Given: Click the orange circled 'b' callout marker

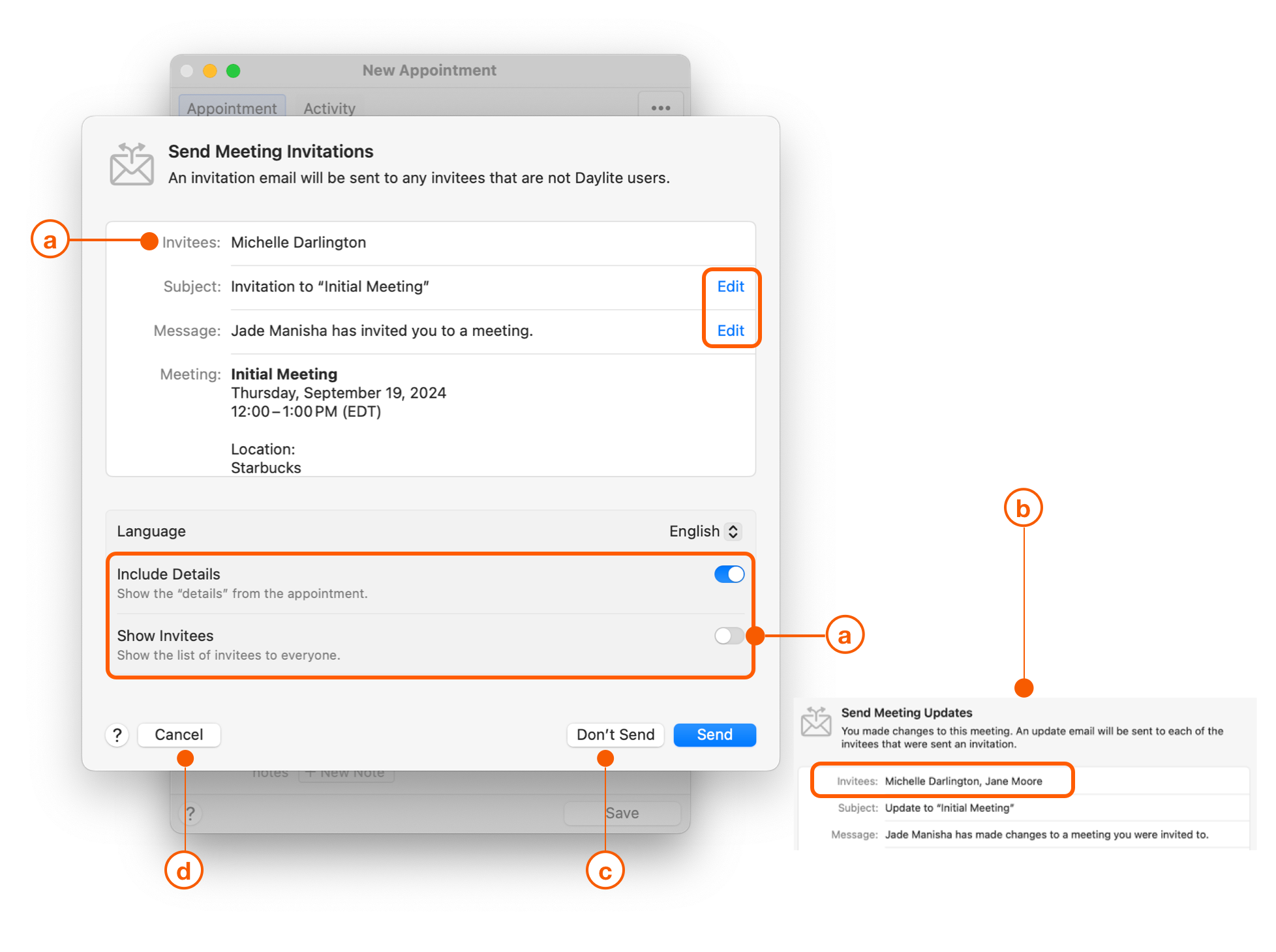Looking at the screenshot, I should pos(1023,508).
